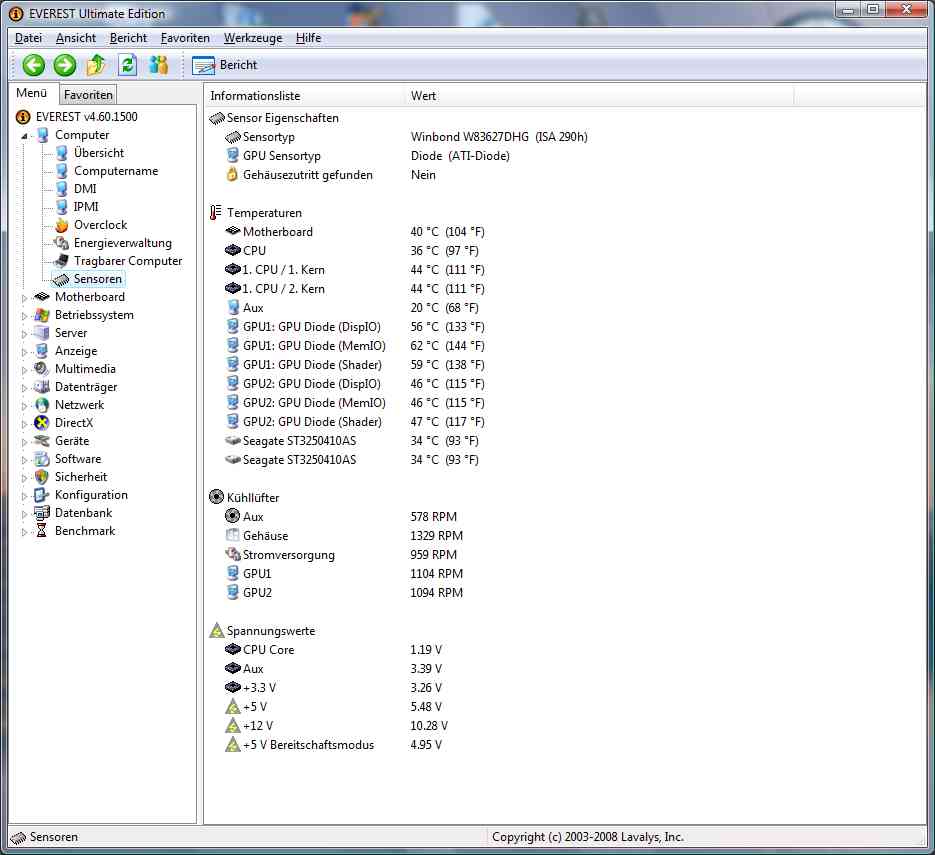Click the DirectX icon in tree
Screen dimensions: 935x855
click(x=42, y=423)
